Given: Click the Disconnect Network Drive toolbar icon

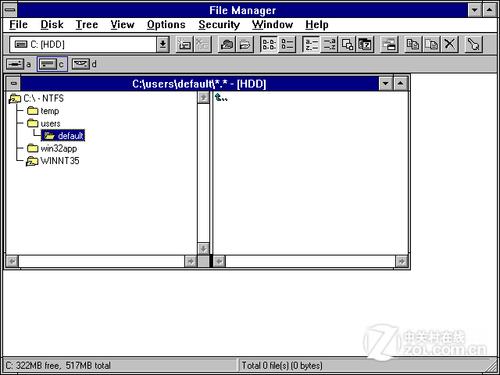Looking at the screenshot, I should click(202, 44).
